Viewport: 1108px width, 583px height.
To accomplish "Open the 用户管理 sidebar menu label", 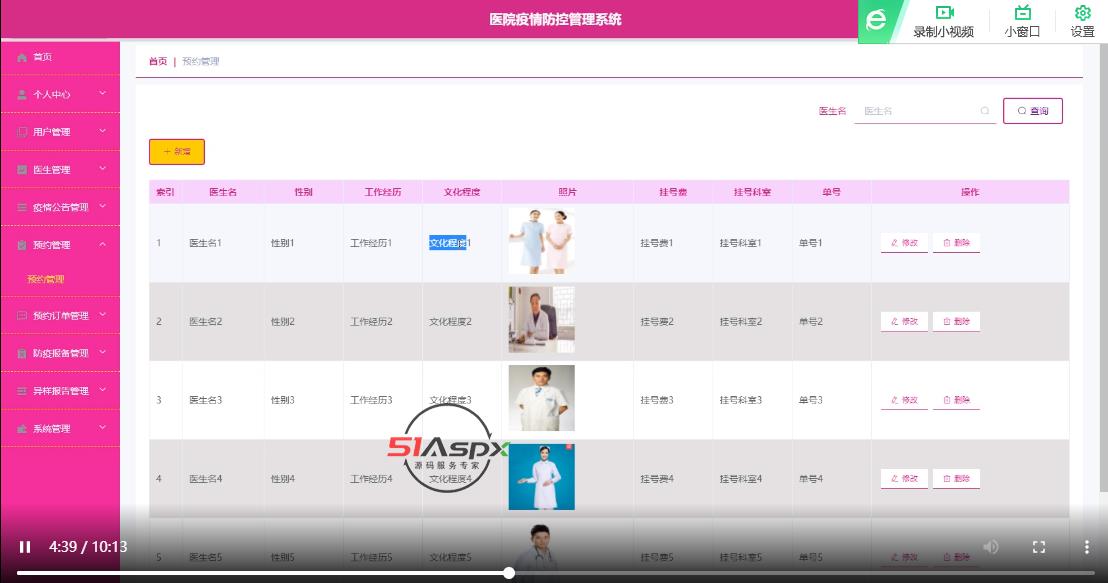I will [x=52, y=132].
